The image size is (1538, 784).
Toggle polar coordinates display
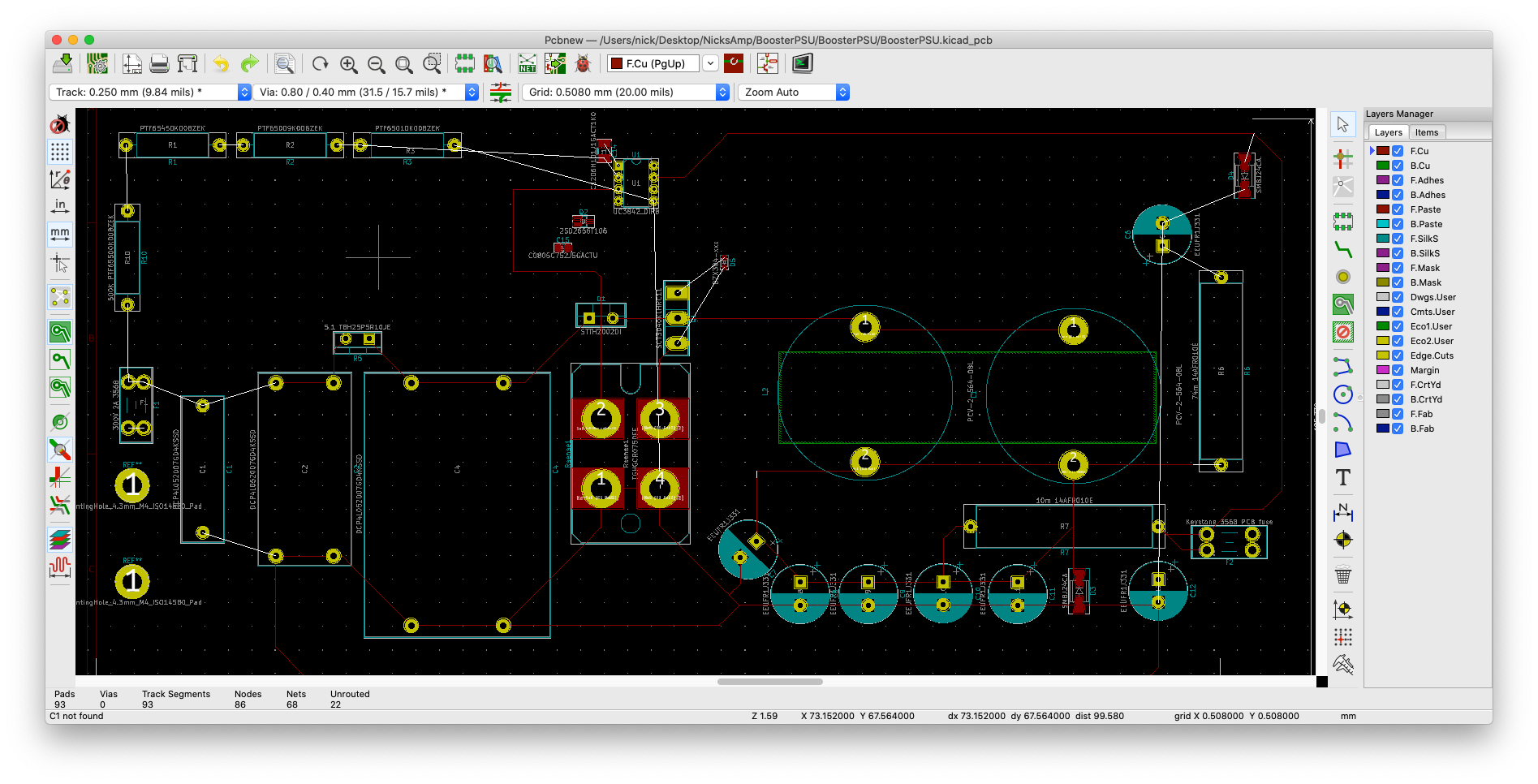tap(60, 179)
